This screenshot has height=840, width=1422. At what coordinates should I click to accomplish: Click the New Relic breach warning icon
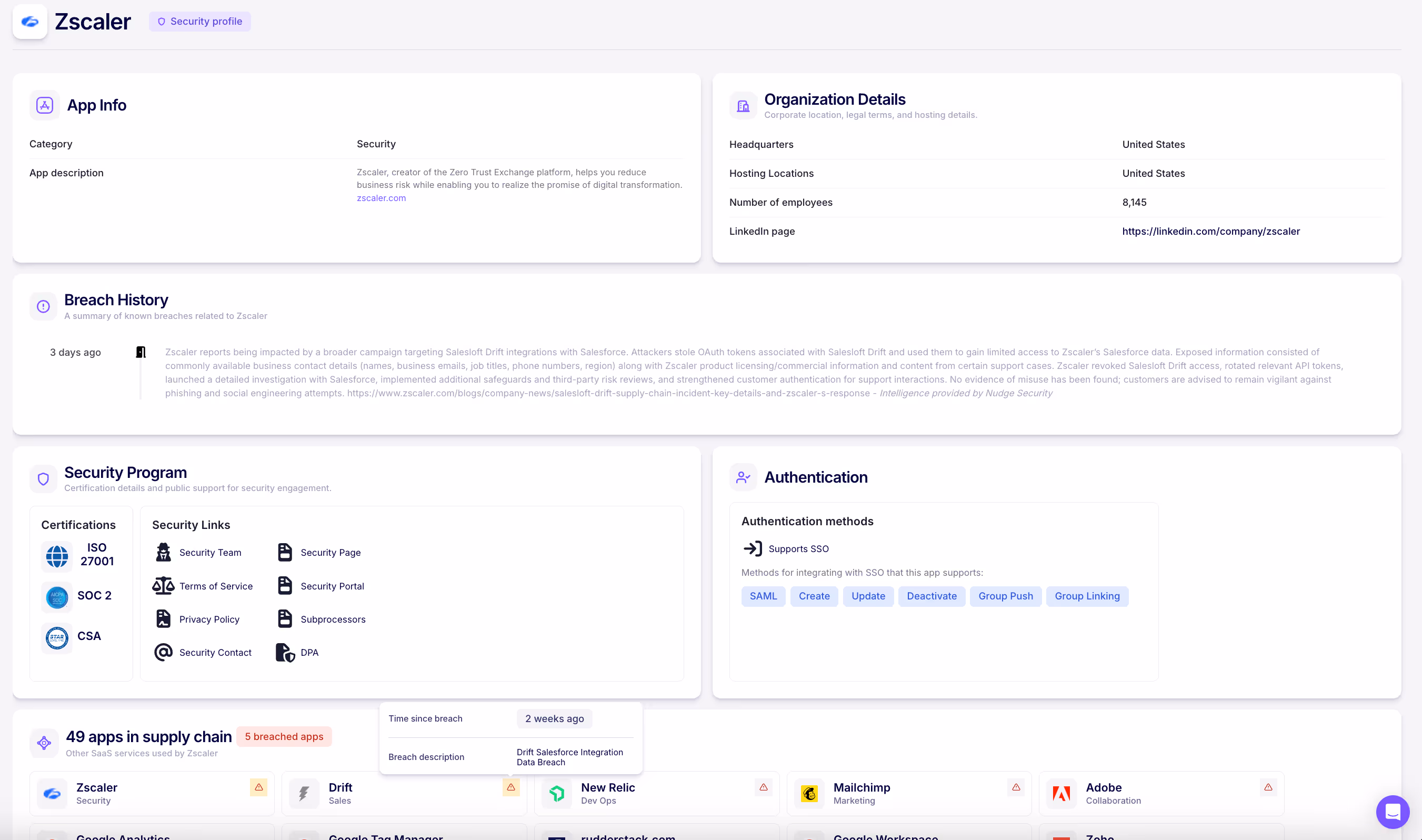[x=763, y=787]
